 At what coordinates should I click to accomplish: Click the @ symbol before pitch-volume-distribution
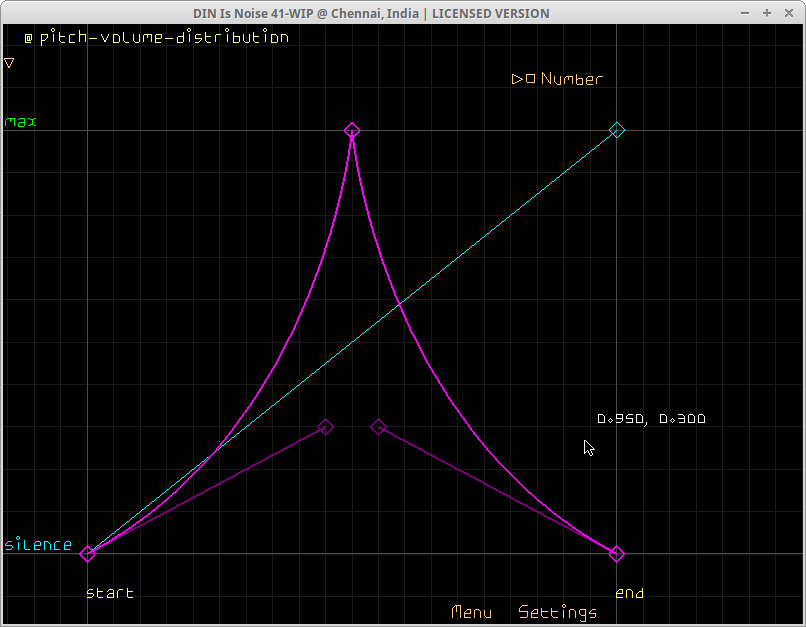(28, 38)
